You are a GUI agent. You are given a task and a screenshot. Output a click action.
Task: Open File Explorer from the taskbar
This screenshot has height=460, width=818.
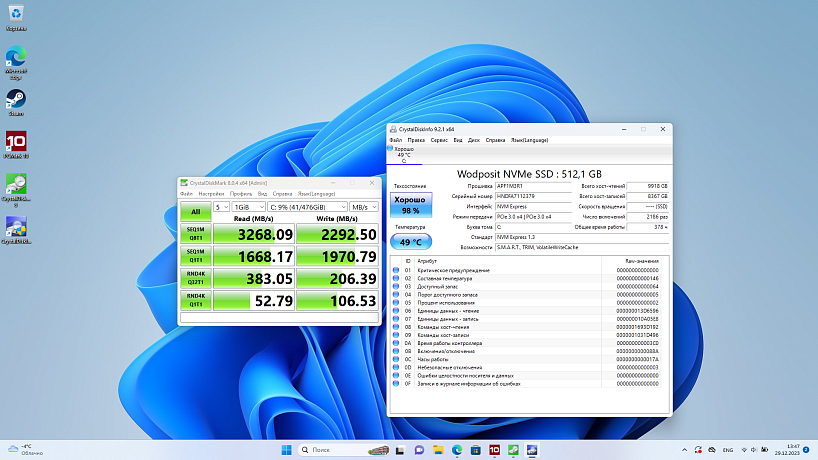(438, 450)
